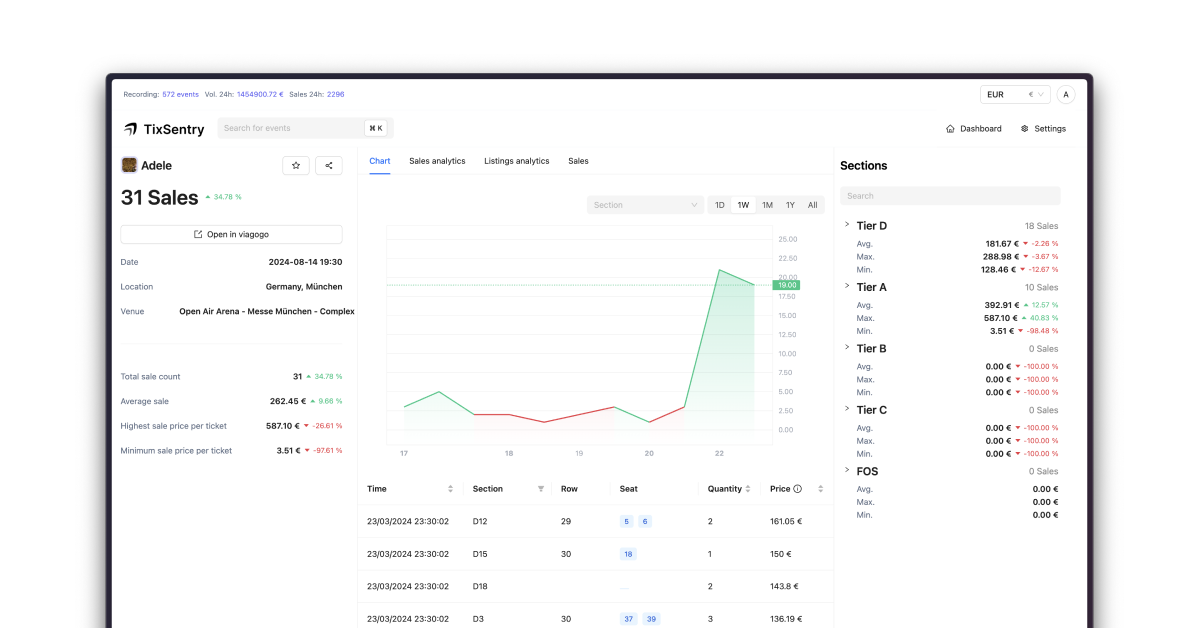Select the 1D time range
The height and width of the screenshot is (628, 1200).
click(x=719, y=205)
